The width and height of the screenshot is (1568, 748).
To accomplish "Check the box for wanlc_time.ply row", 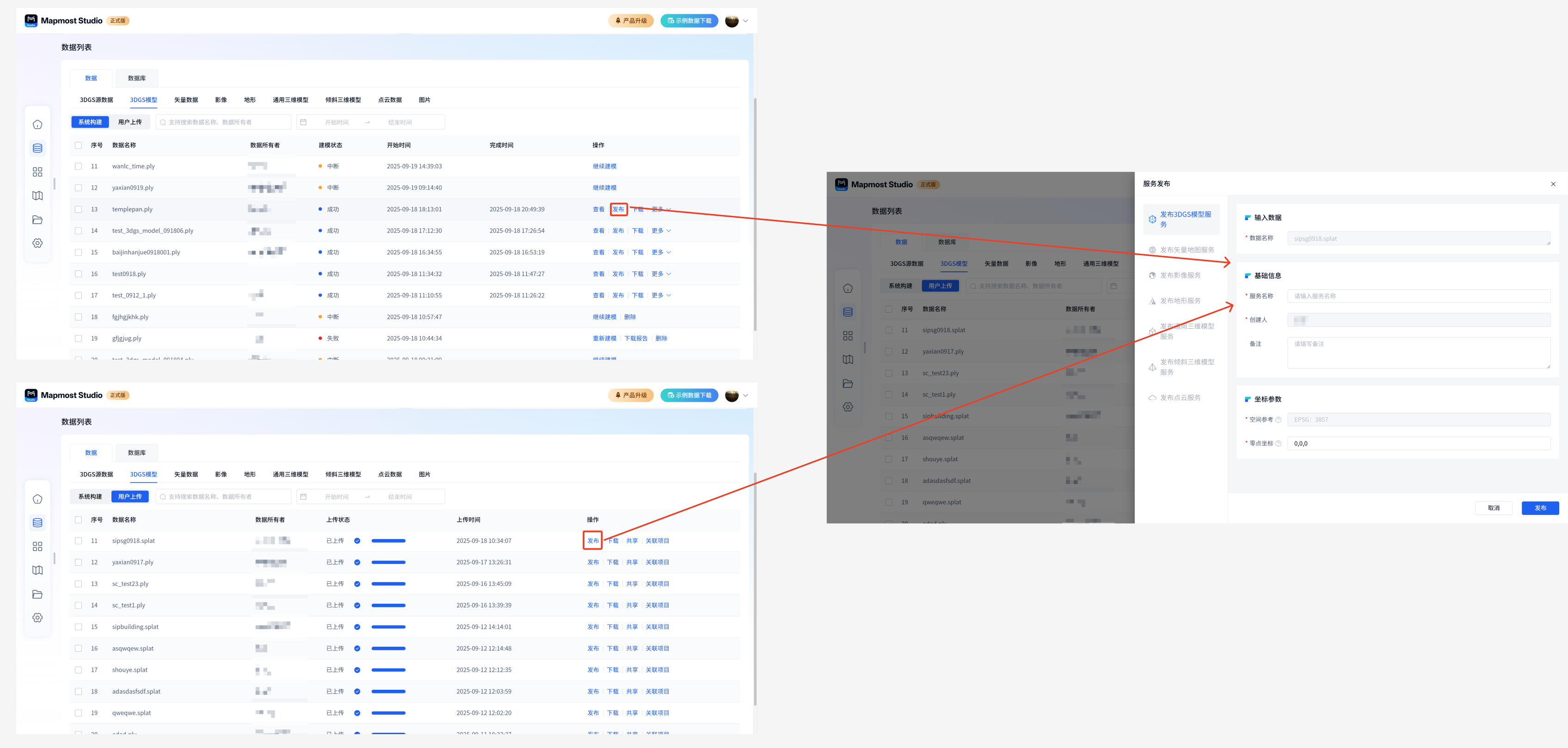I will [x=78, y=166].
